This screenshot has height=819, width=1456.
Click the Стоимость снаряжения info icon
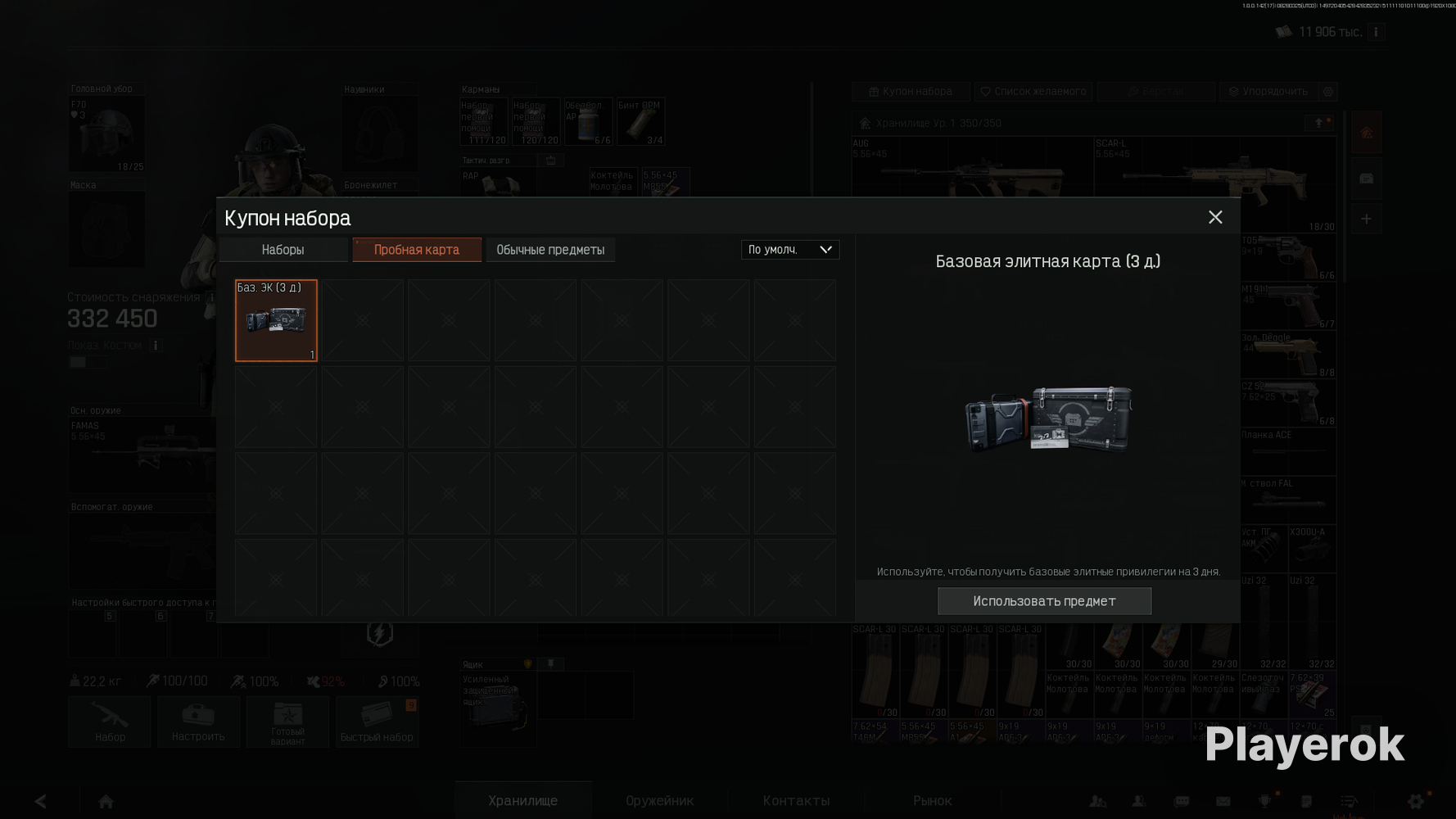[211, 297]
